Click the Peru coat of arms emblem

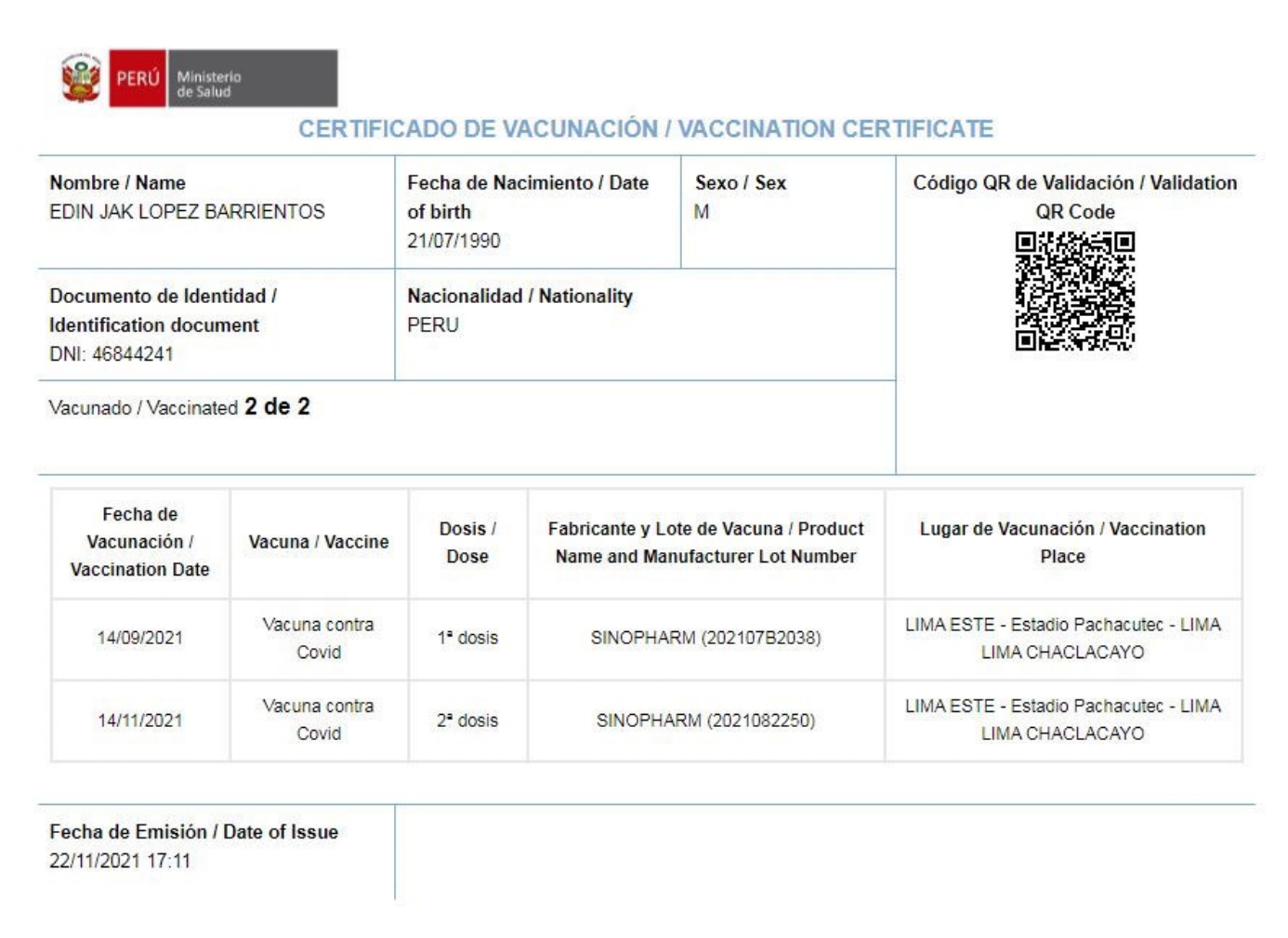[x=81, y=79]
